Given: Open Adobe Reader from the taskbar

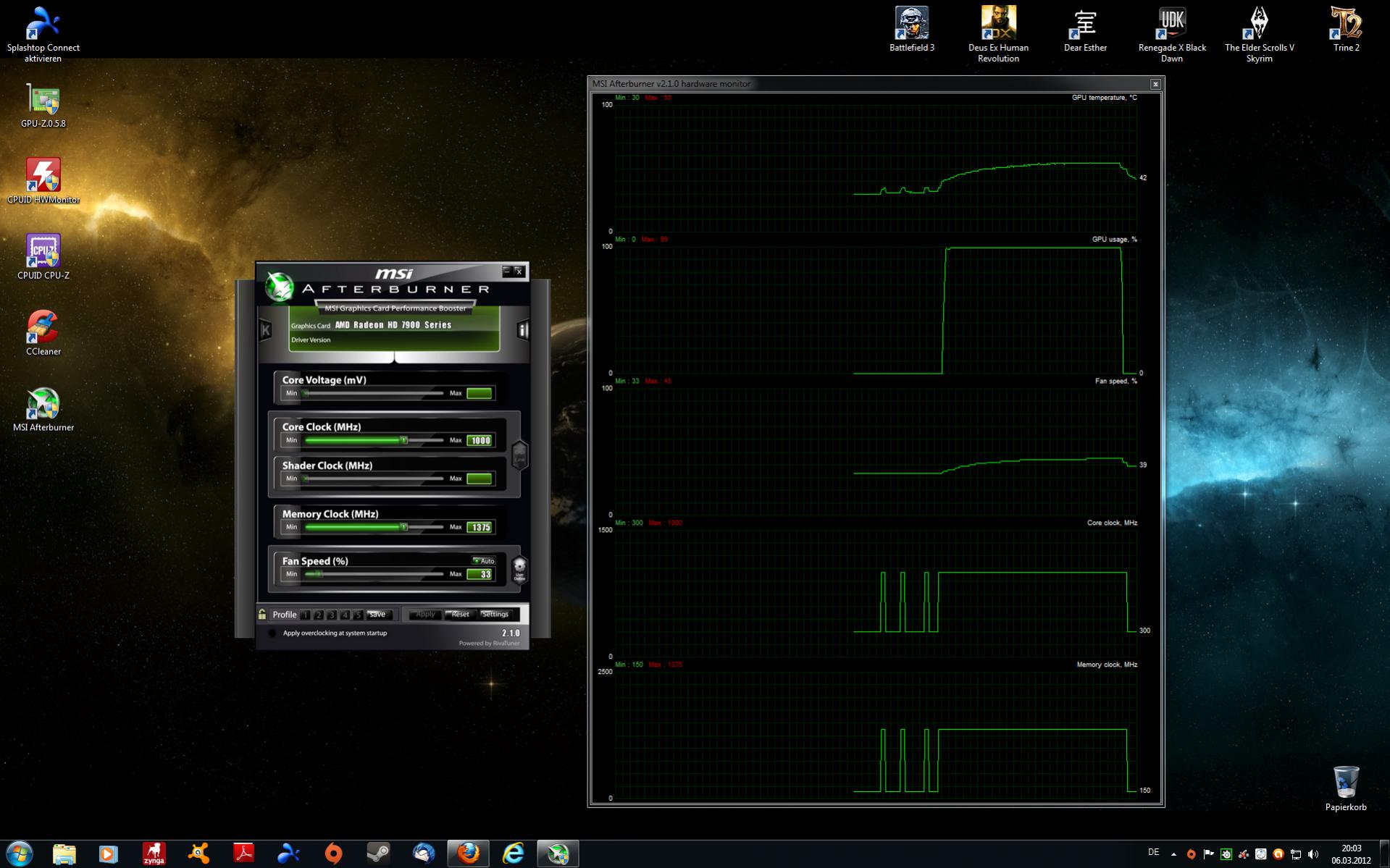Looking at the screenshot, I should click(x=243, y=854).
